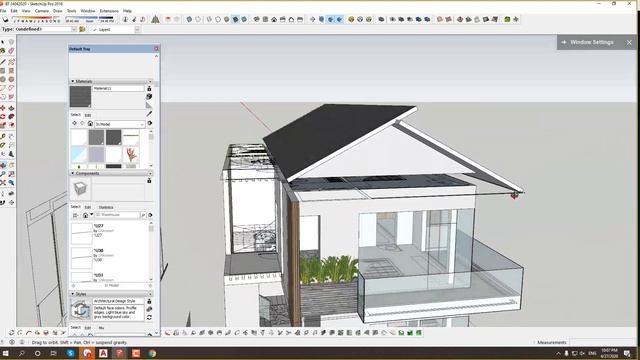
Task: Select the Rectangle tool
Action: point(3,71)
